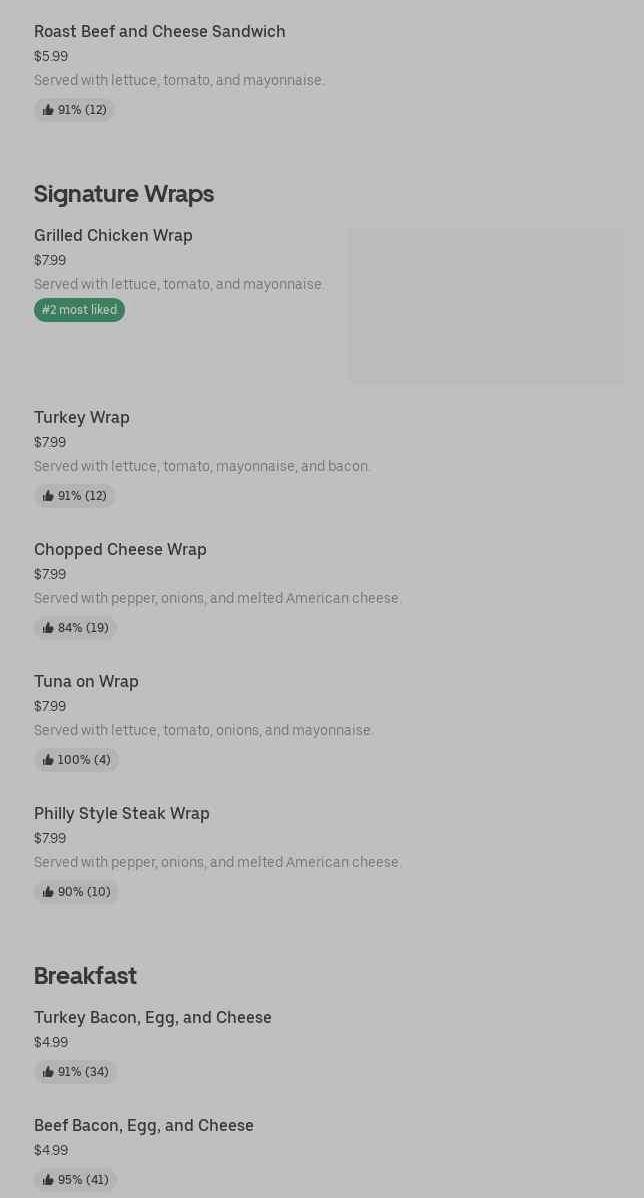This screenshot has width=644, height=1198.
Task: Open the Tuna on Wrap item title
Action: click(86, 682)
